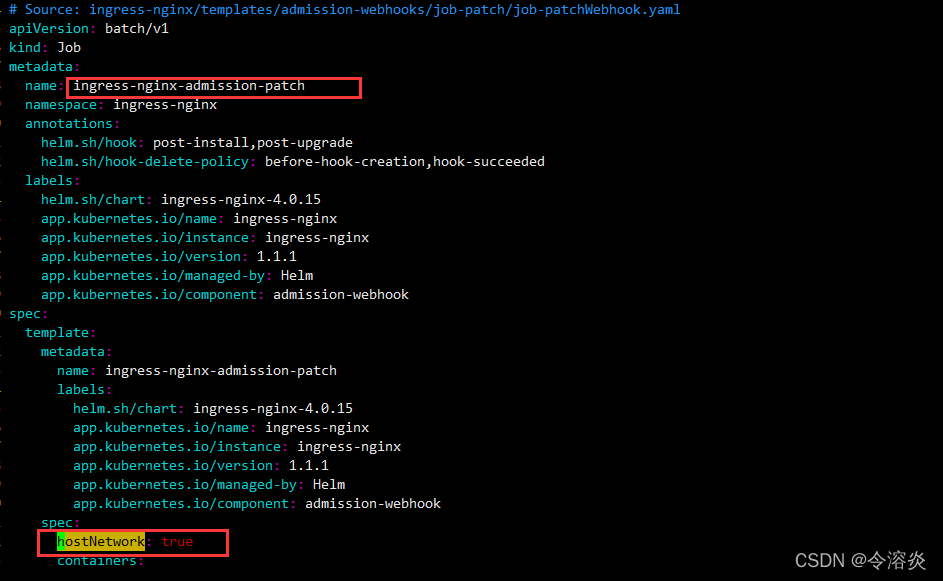Click the highlighted hostNetwork keyword

[101, 542]
